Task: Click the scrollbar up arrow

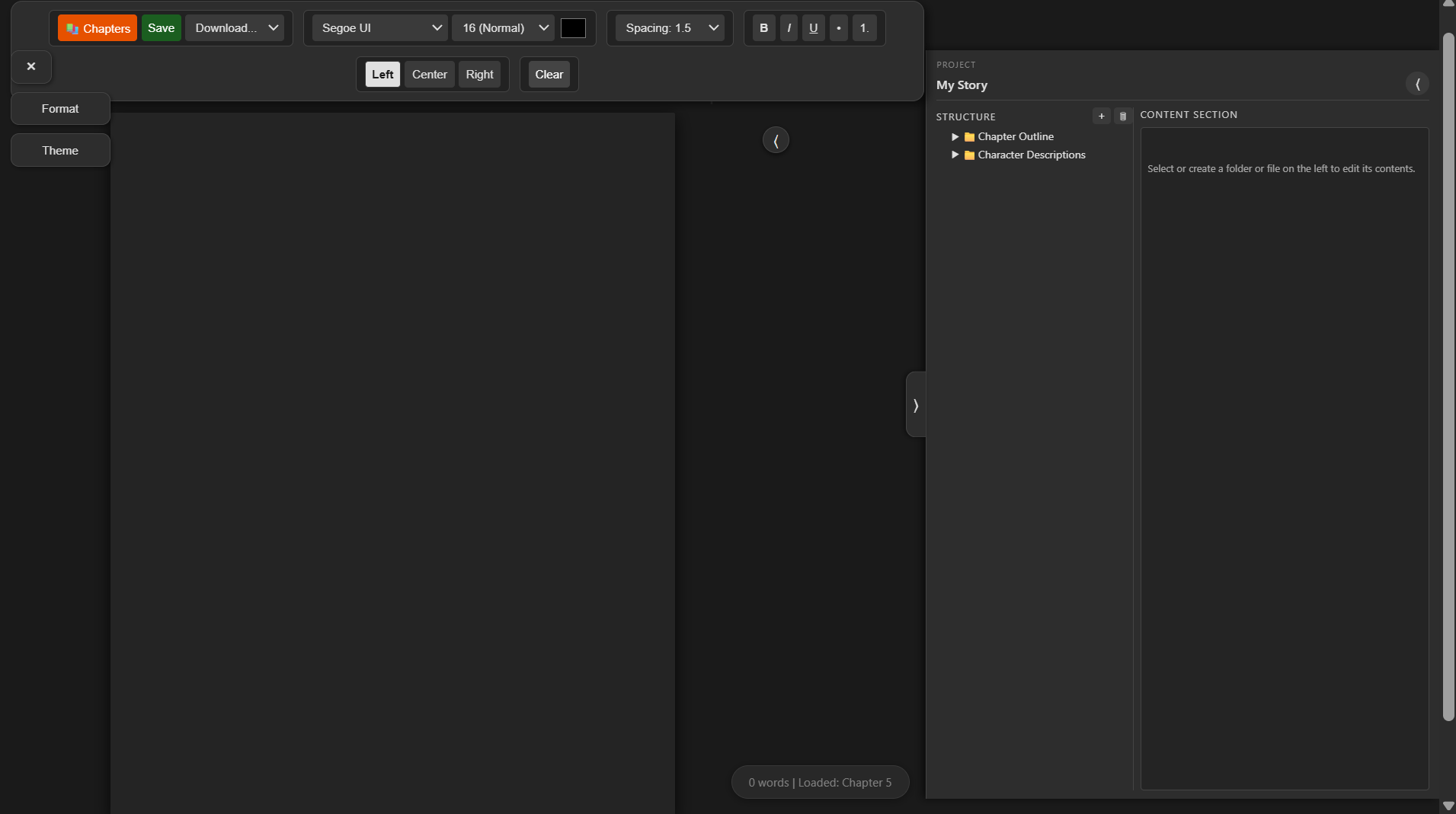Action: tap(1448, 5)
